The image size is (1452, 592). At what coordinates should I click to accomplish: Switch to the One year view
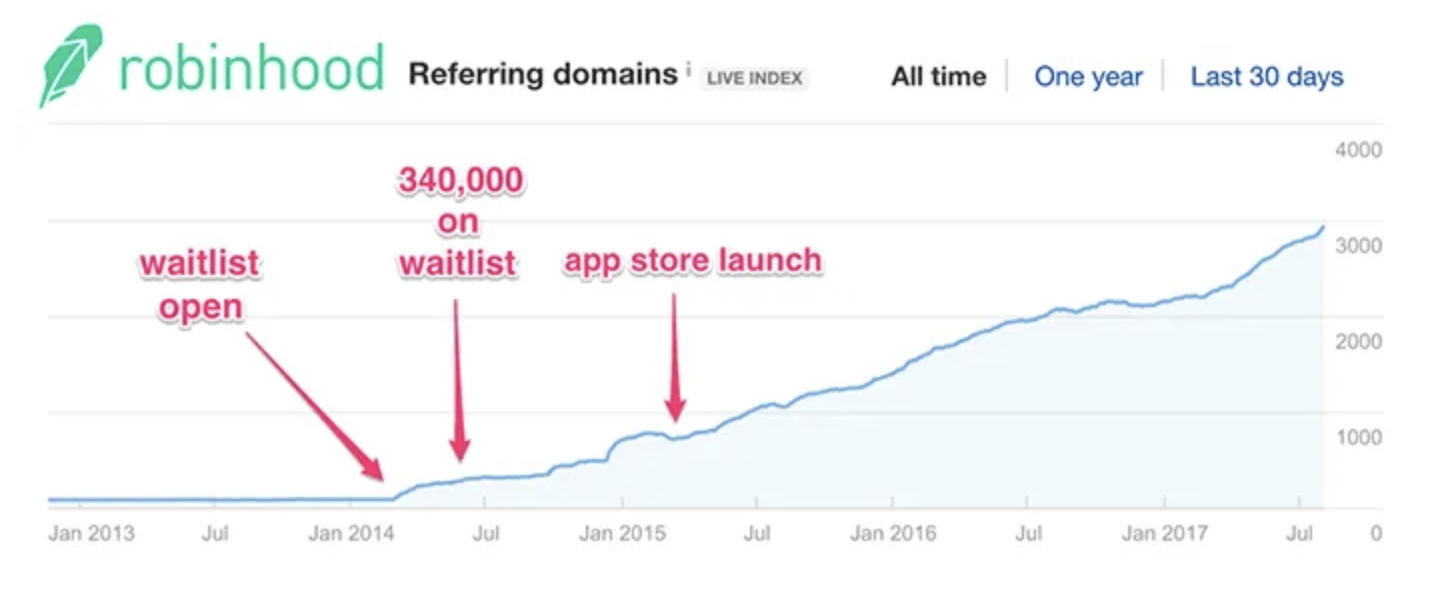click(1088, 75)
